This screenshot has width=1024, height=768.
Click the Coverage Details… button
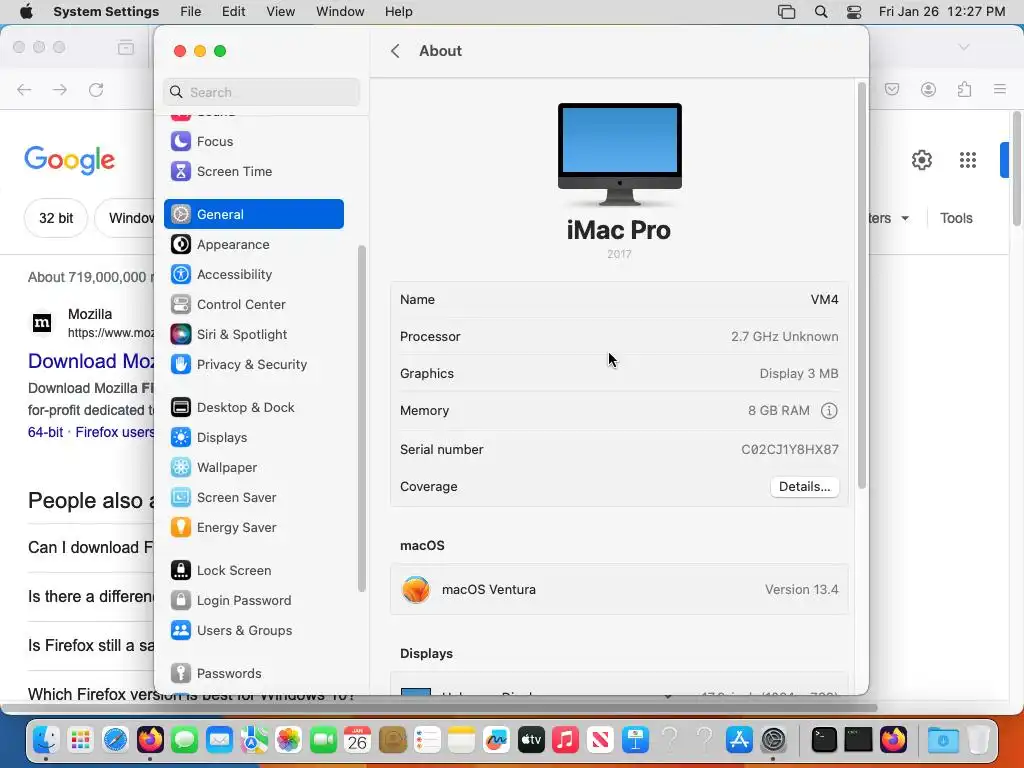805,487
